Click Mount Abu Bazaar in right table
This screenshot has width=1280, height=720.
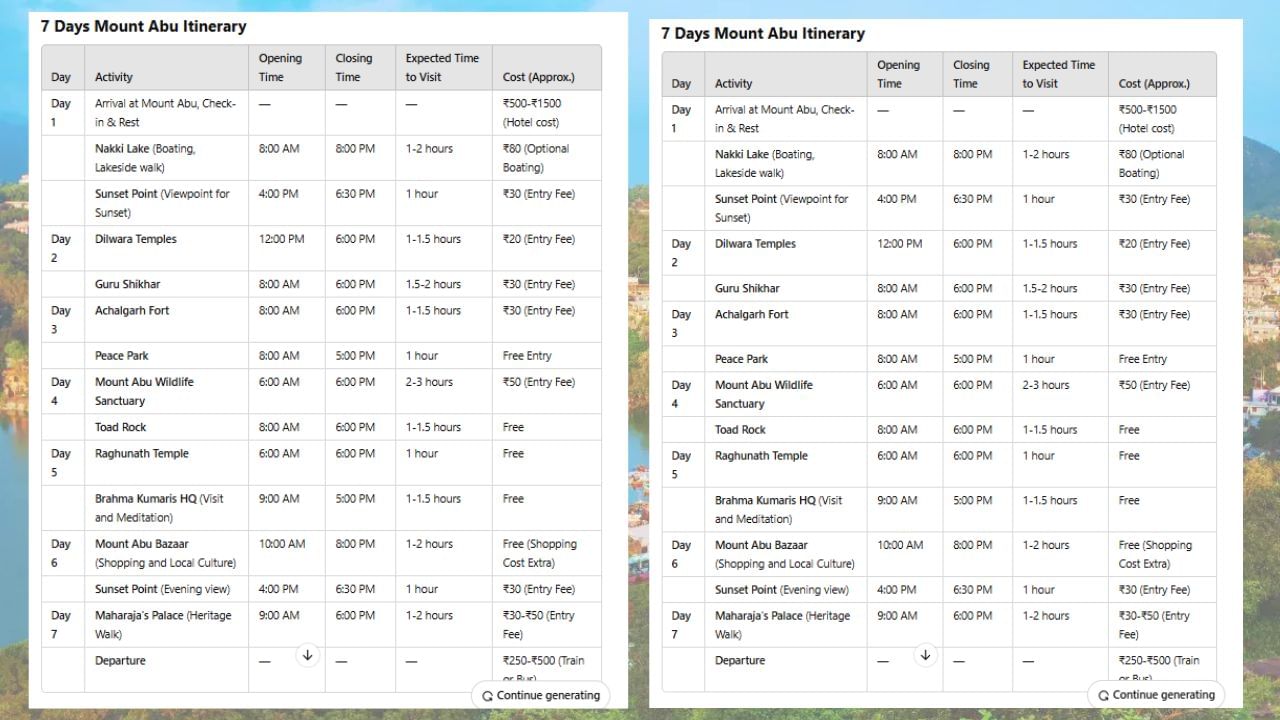click(x=785, y=554)
